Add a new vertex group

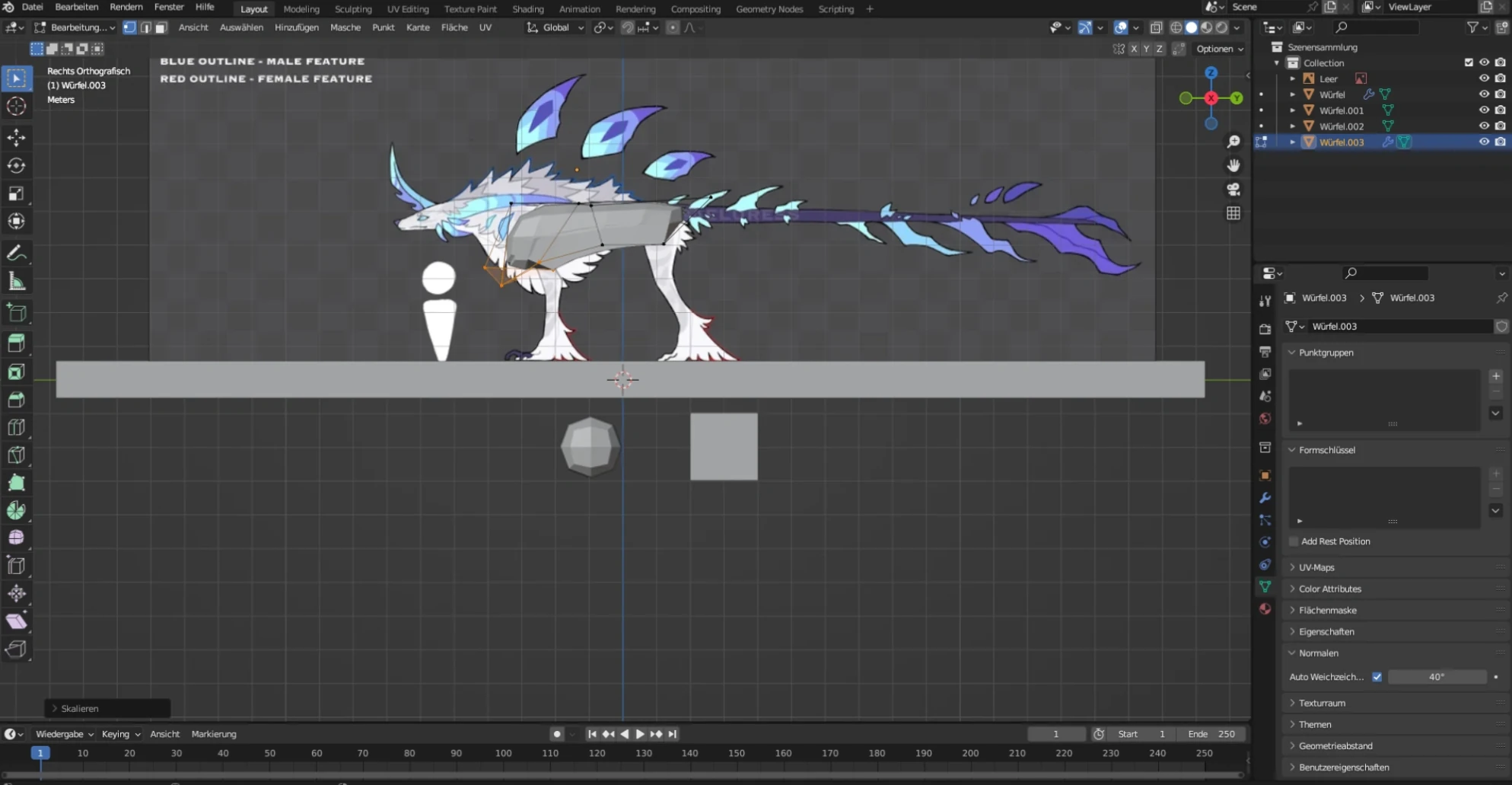(x=1495, y=375)
